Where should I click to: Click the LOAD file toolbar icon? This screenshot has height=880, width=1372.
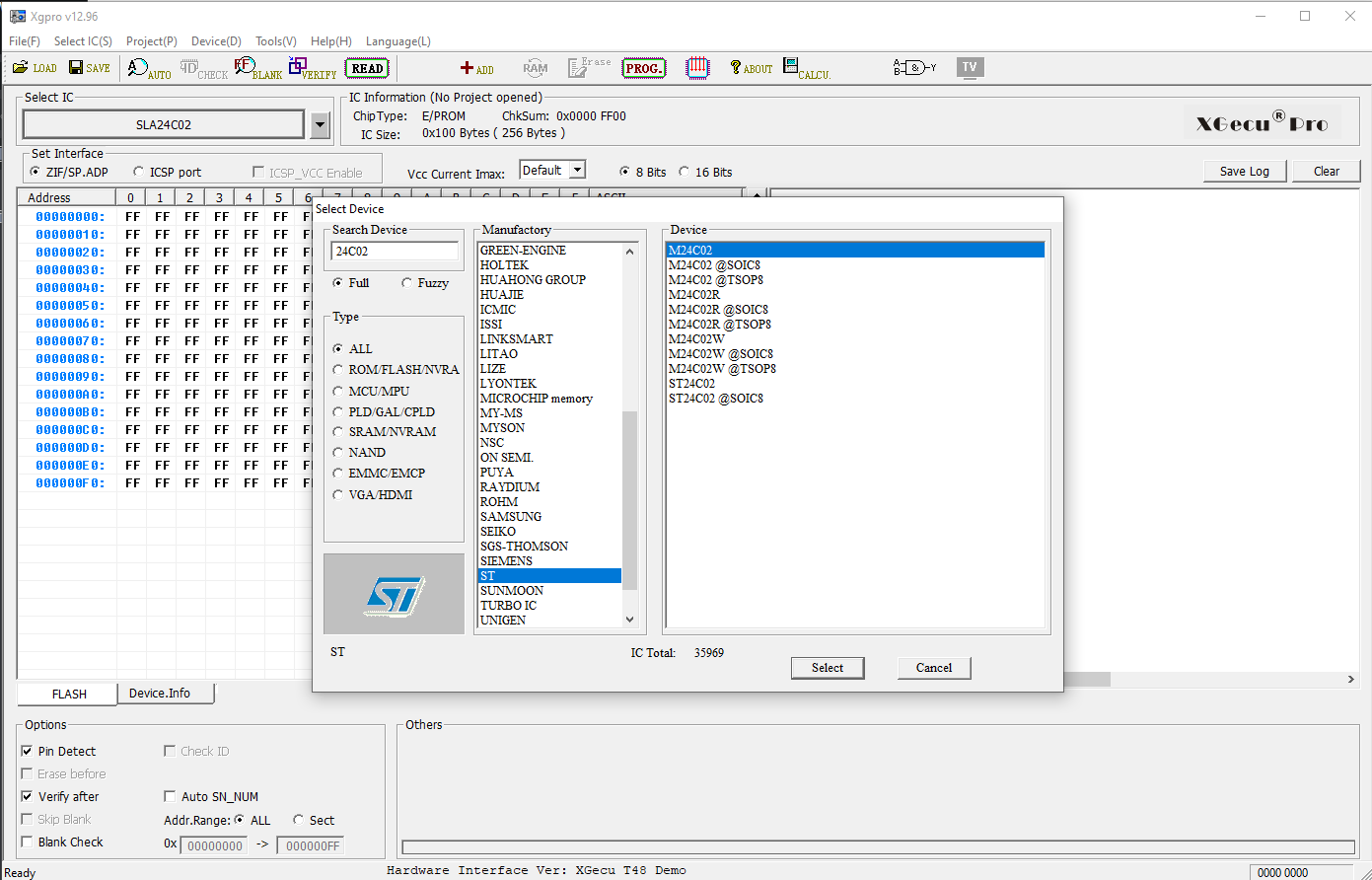(x=35, y=68)
